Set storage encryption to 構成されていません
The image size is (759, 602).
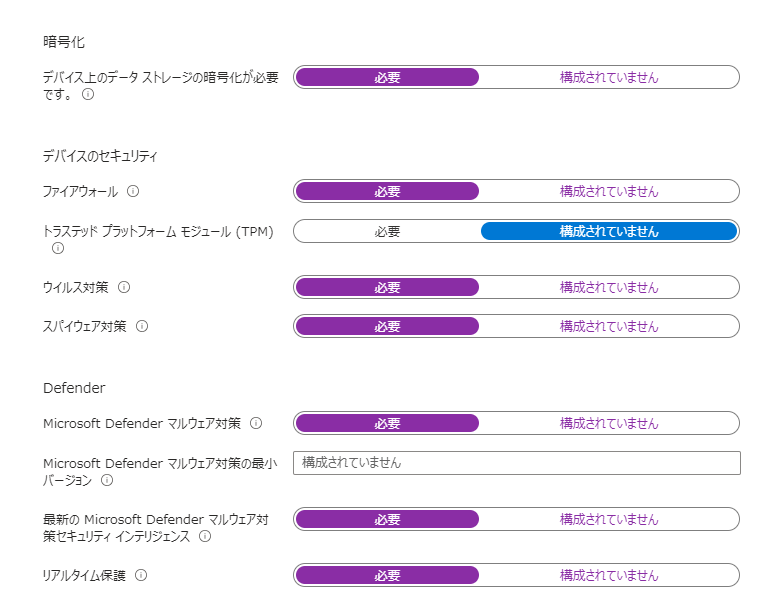pyautogui.click(x=609, y=77)
